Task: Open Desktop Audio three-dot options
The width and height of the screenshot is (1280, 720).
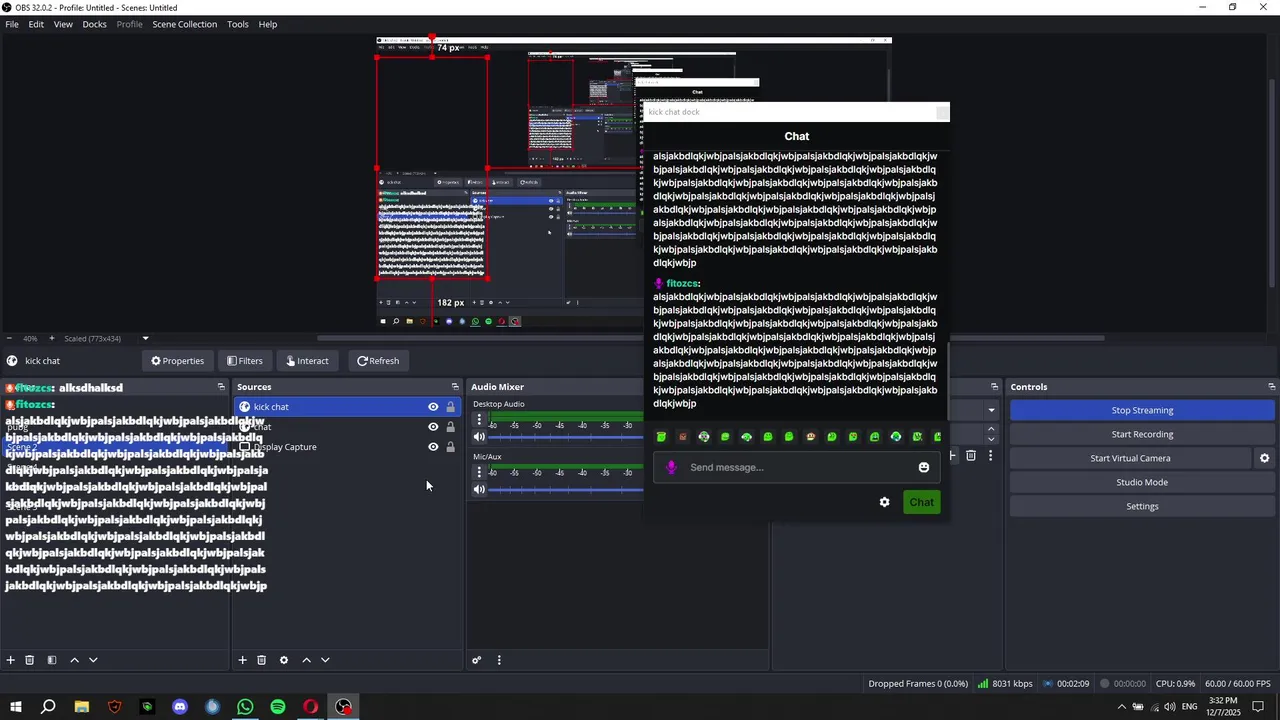Action: click(479, 420)
